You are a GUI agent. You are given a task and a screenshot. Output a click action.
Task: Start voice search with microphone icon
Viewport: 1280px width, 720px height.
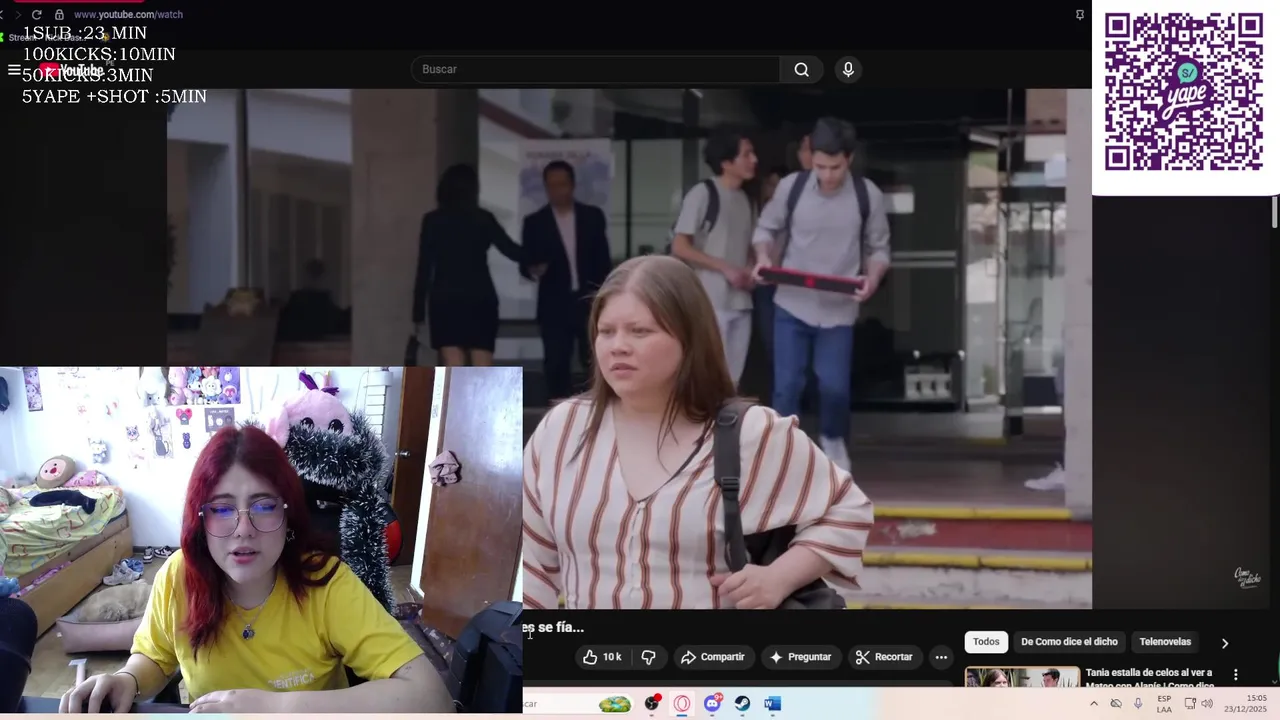coord(848,69)
